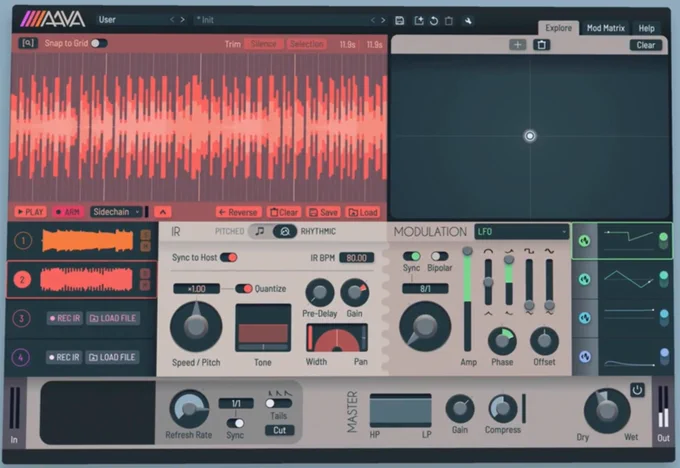Click the Master HP/LP filter display
The image size is (680, 468).
click(x=400, y=410)
